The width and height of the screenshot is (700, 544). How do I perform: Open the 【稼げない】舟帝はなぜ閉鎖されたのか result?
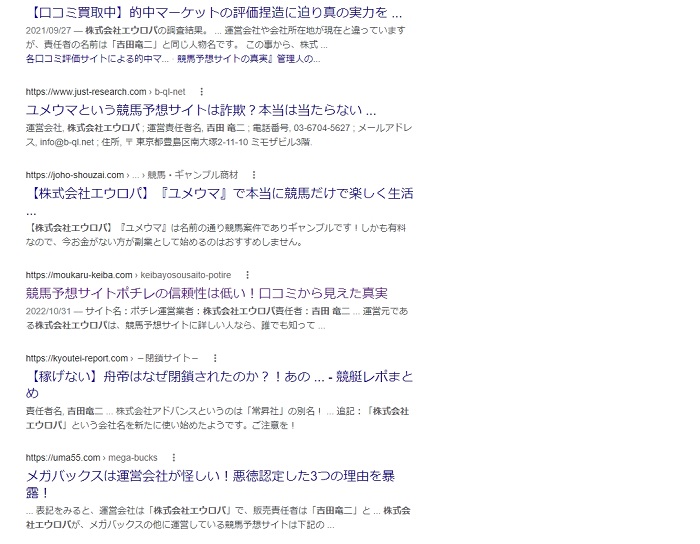tap(219, 377)
